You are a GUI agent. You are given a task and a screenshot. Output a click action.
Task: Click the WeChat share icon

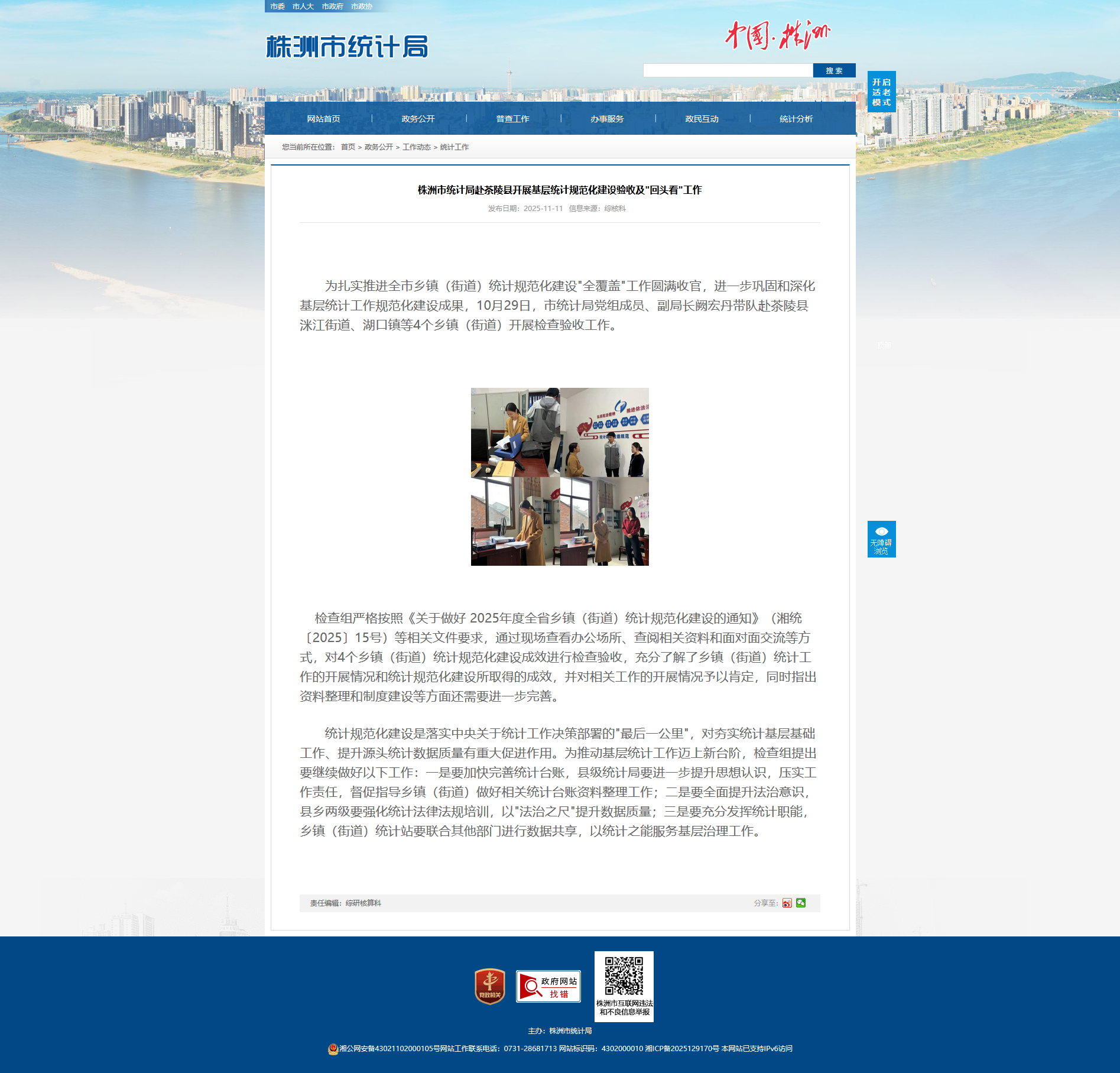[x=801, y=903]
